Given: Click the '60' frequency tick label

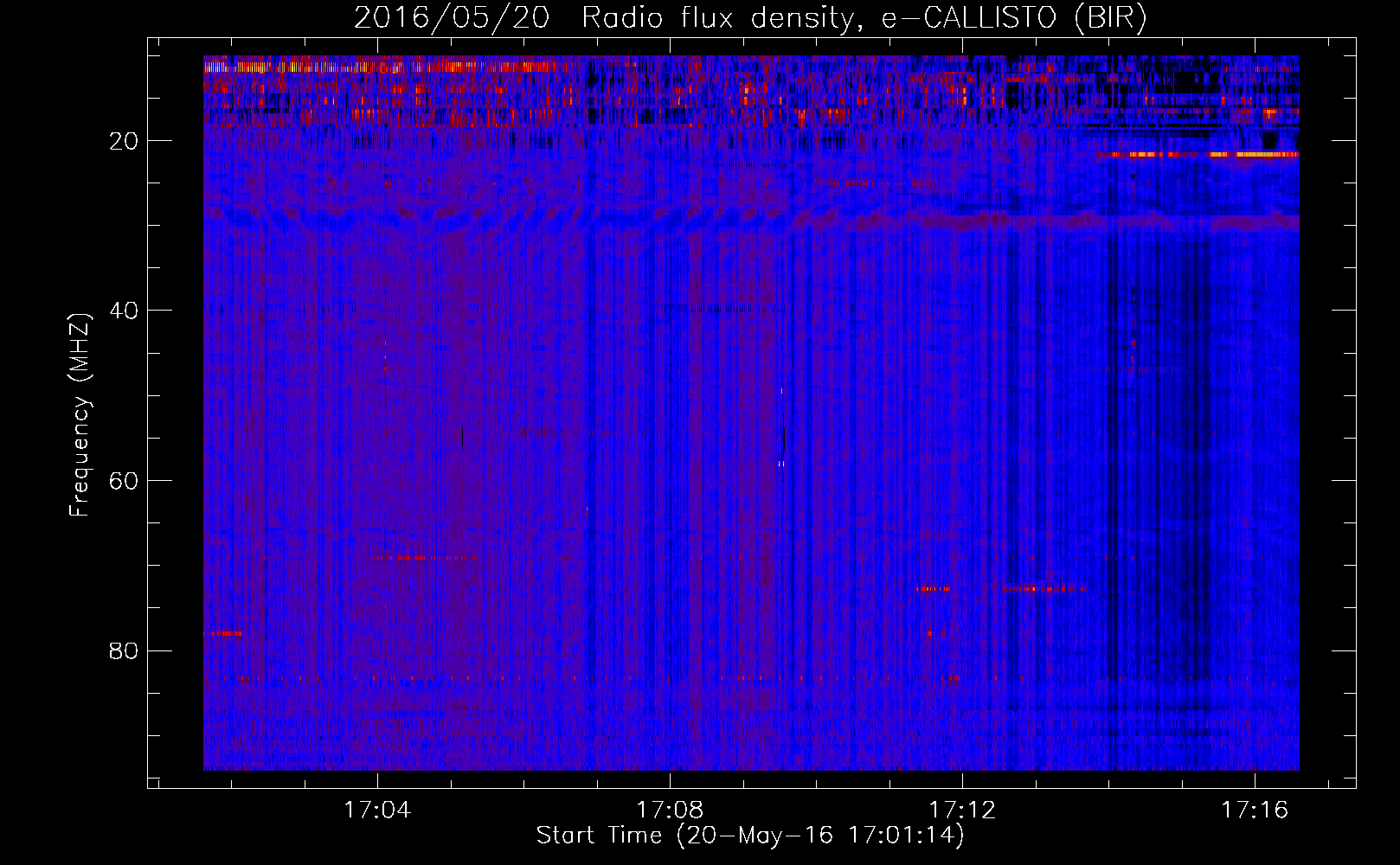Looking at the screenshot, I should (125, 481).
